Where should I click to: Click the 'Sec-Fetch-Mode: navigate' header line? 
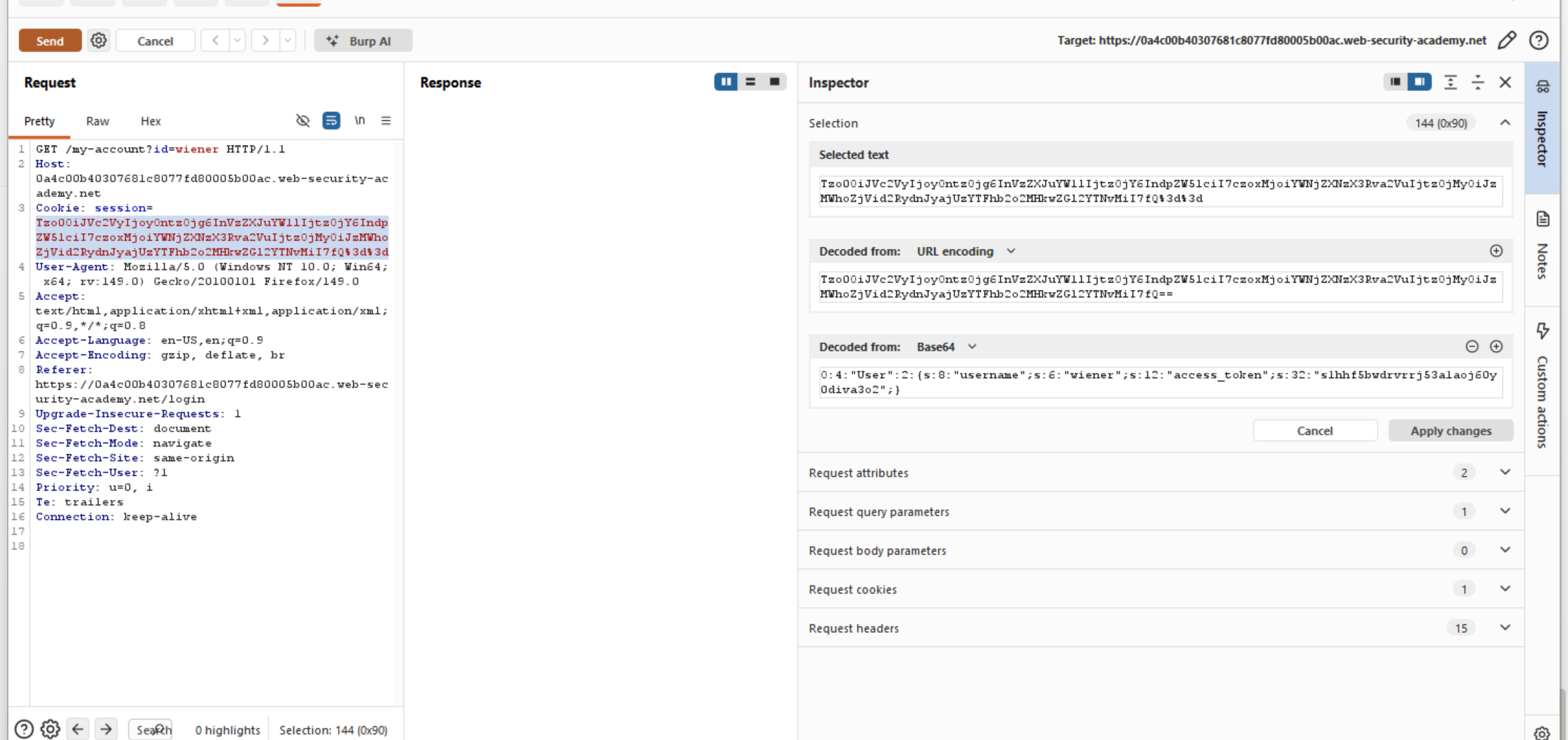(x=123, y=443)
